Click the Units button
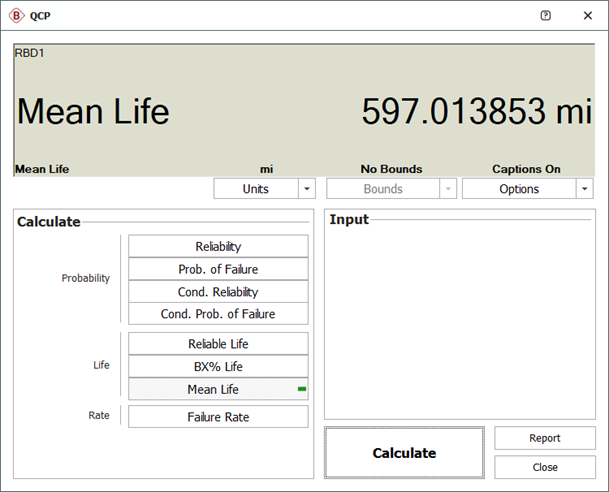 coord(255,189)
